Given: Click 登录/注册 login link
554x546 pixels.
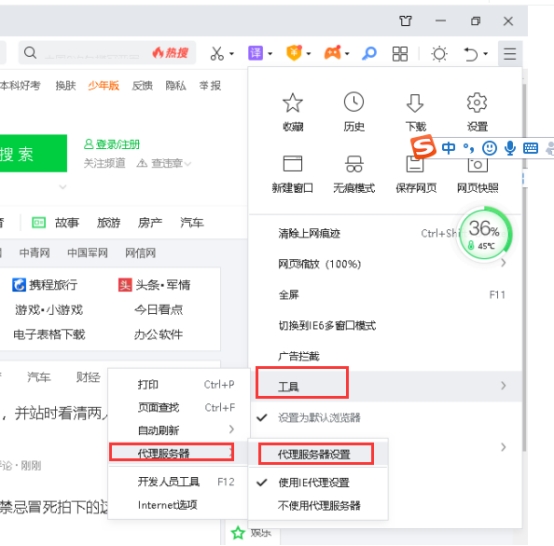Looking at the screenshot, I should [112, 144].
